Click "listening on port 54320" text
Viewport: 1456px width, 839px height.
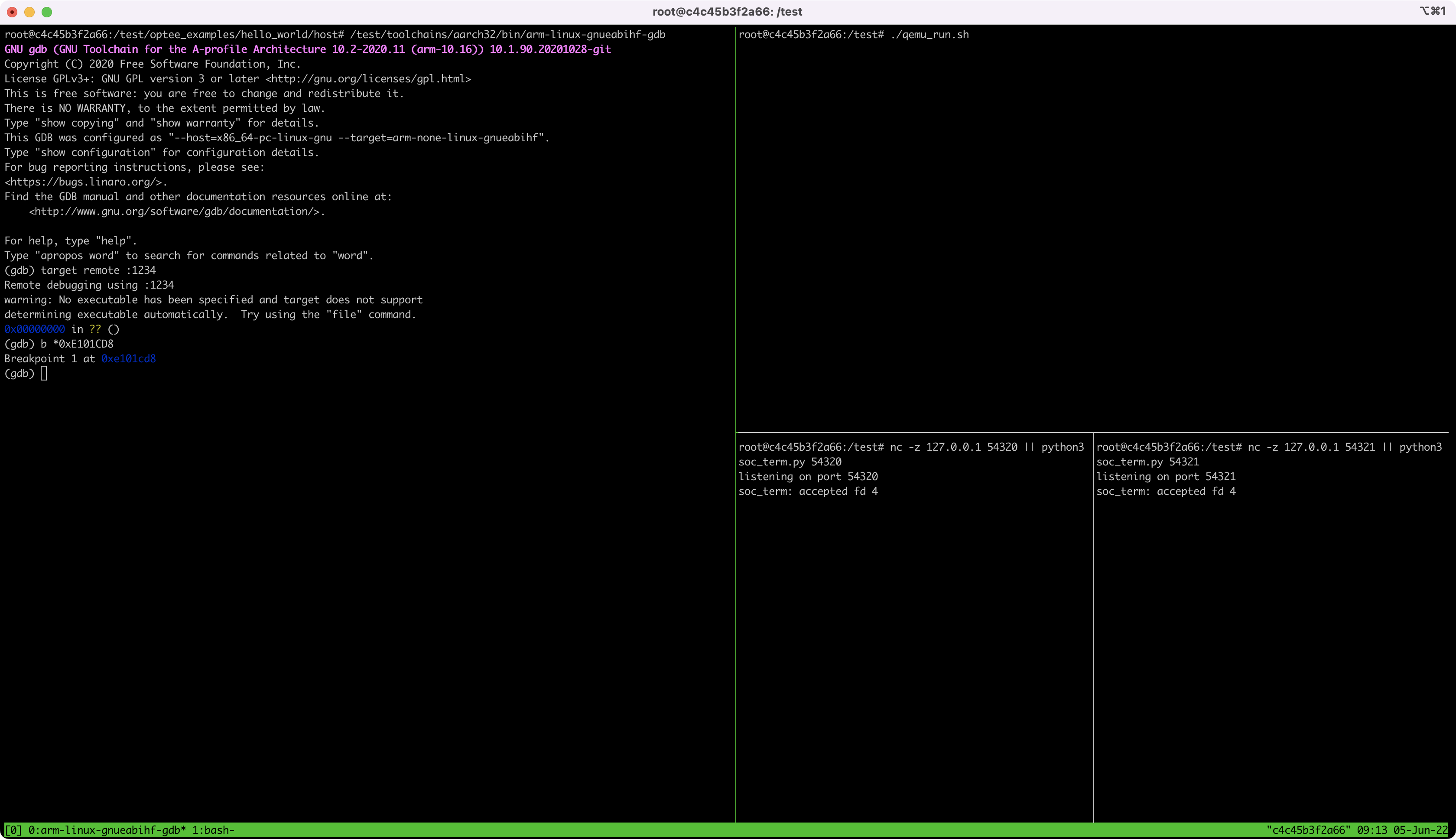click(x=808, y=477)
